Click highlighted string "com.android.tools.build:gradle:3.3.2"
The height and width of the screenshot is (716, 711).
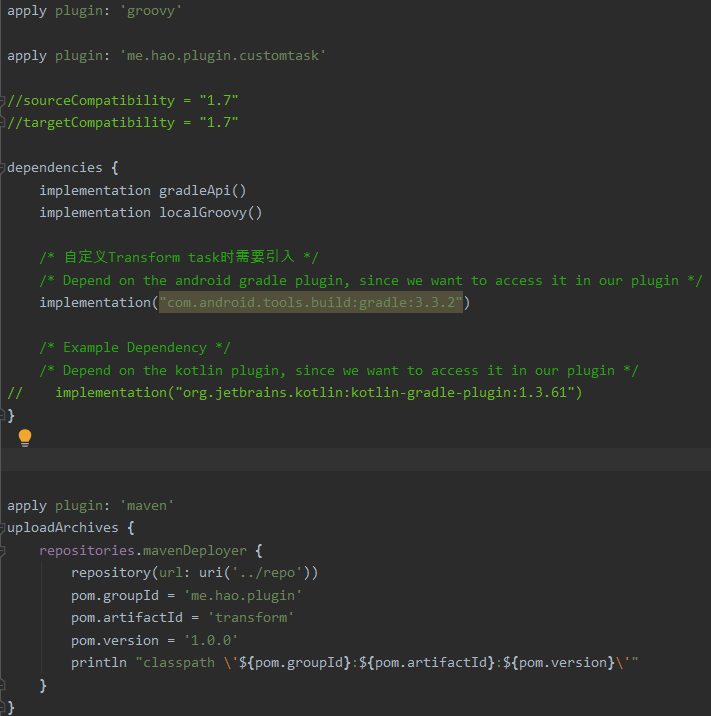pyautogui.click(x=311, y=302)
